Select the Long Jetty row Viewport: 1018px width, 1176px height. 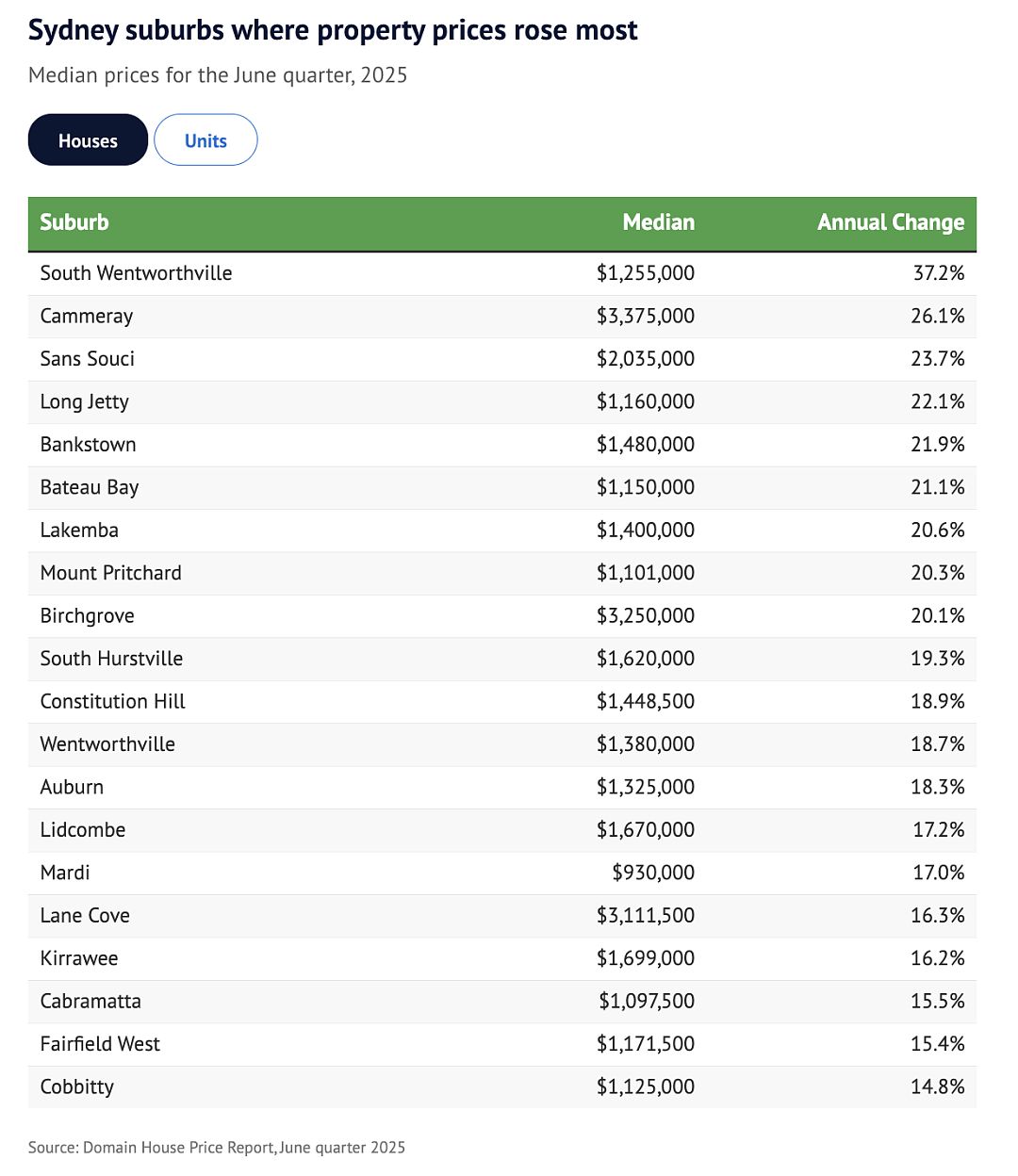[x=502, y=402]
